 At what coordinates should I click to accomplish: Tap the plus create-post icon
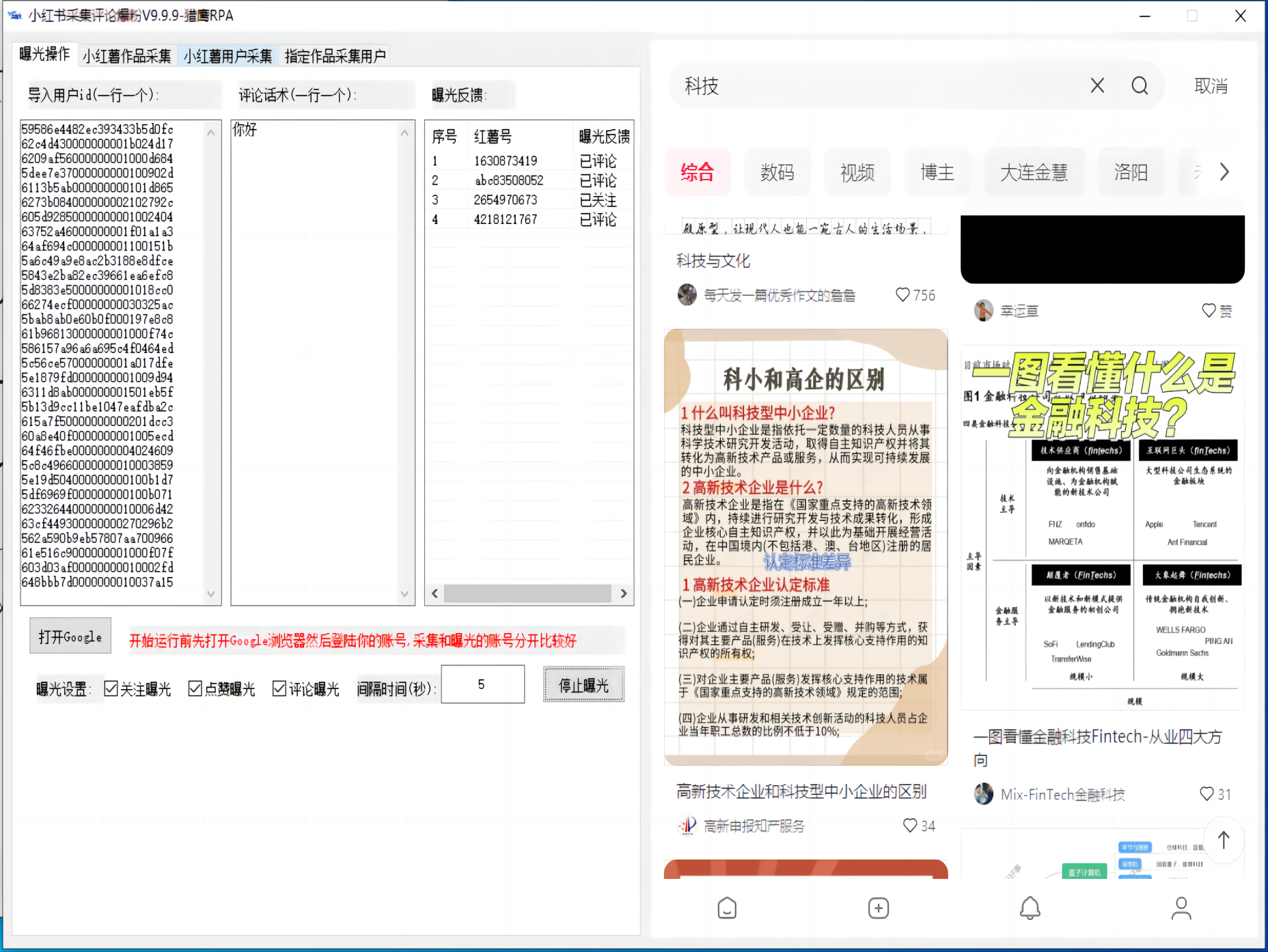click(879, 908)
